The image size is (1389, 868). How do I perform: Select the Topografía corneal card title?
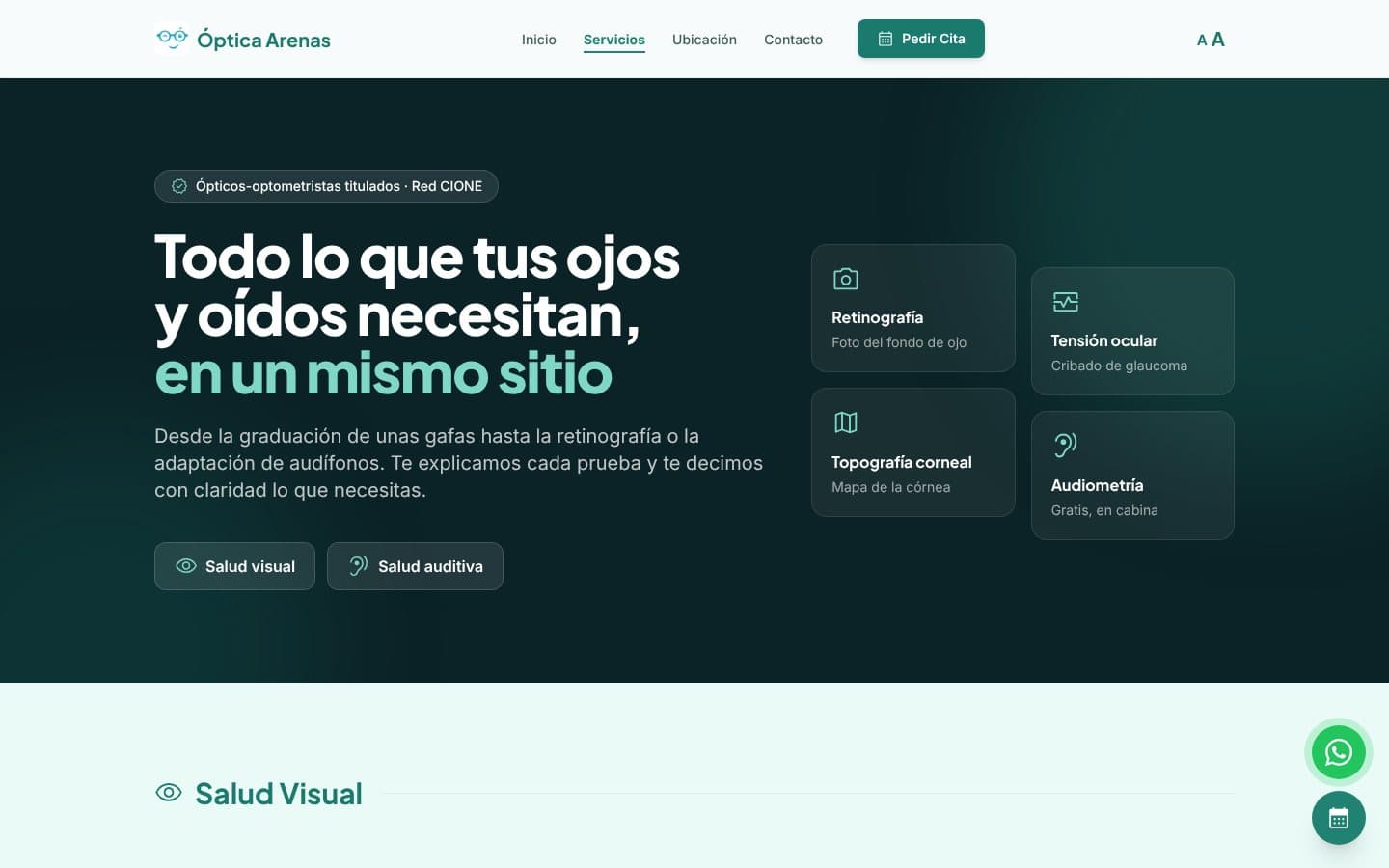tap(901, 462)
